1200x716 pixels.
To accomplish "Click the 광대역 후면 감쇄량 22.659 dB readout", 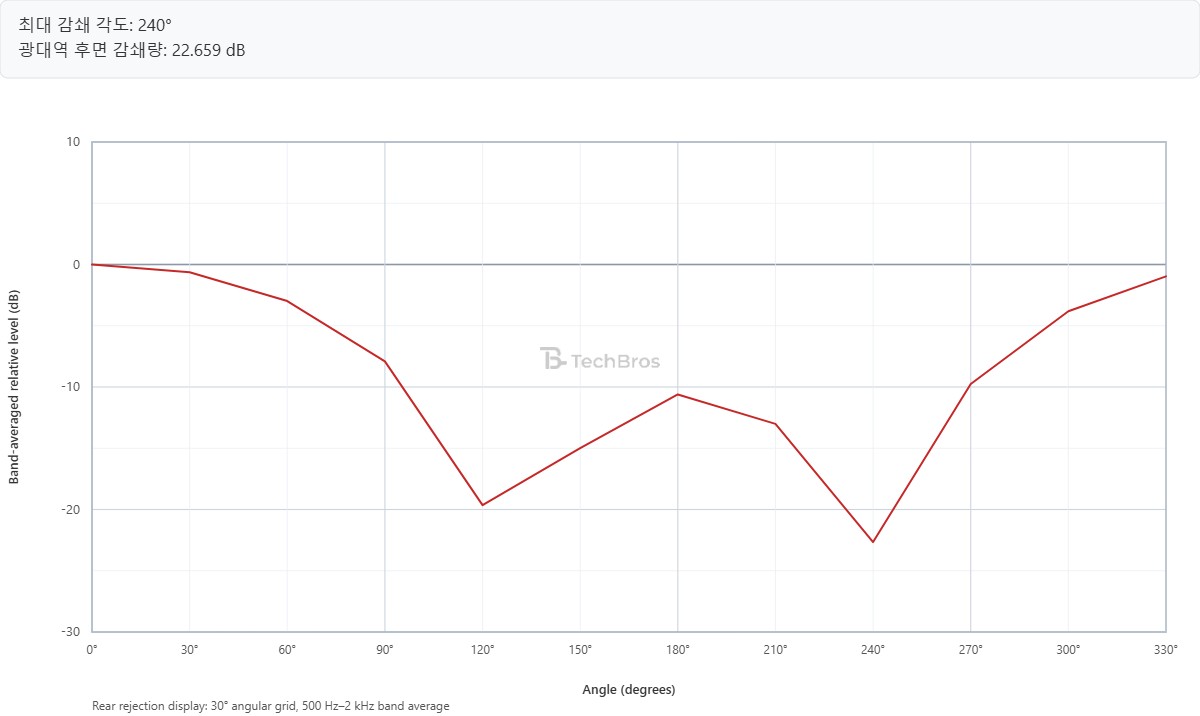I will 132,50.
